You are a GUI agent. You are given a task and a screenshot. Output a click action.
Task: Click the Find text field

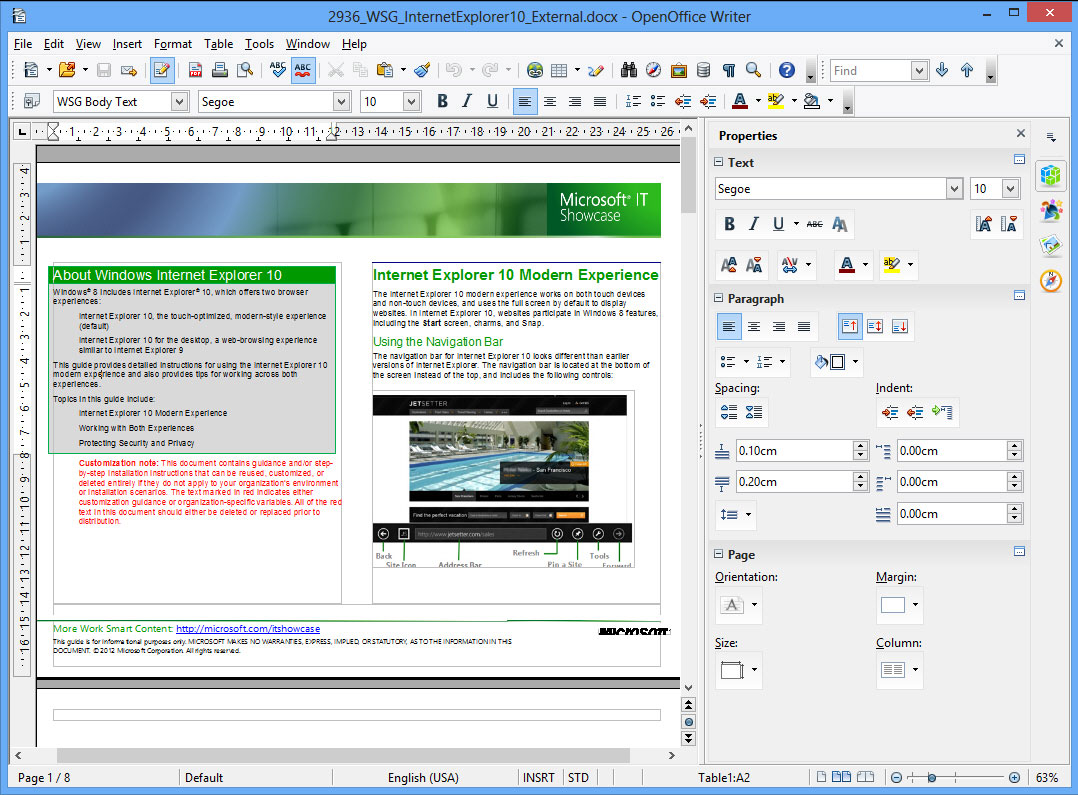(871, 70)
